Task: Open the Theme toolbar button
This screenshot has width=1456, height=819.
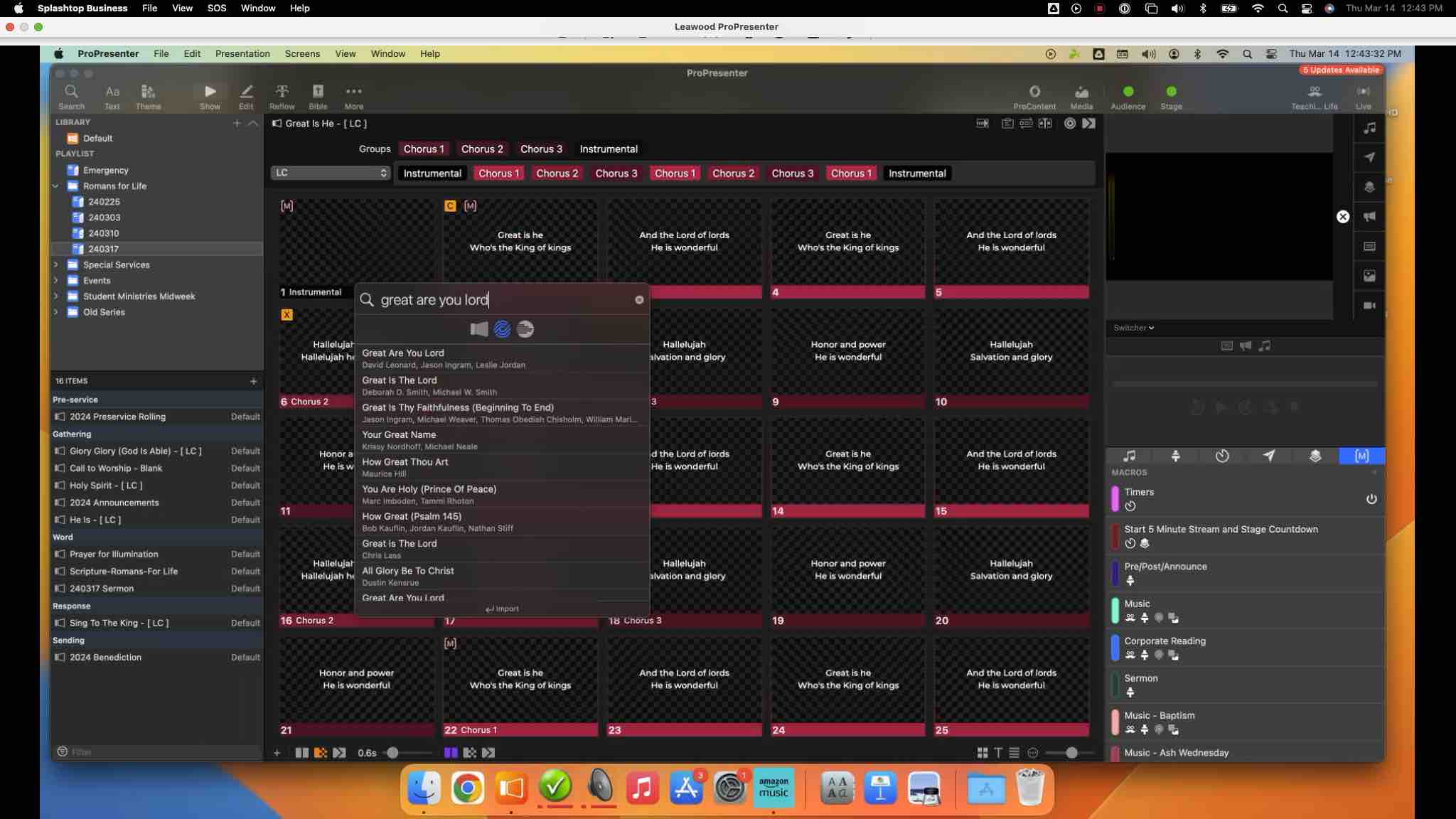Action: point(148,96)
